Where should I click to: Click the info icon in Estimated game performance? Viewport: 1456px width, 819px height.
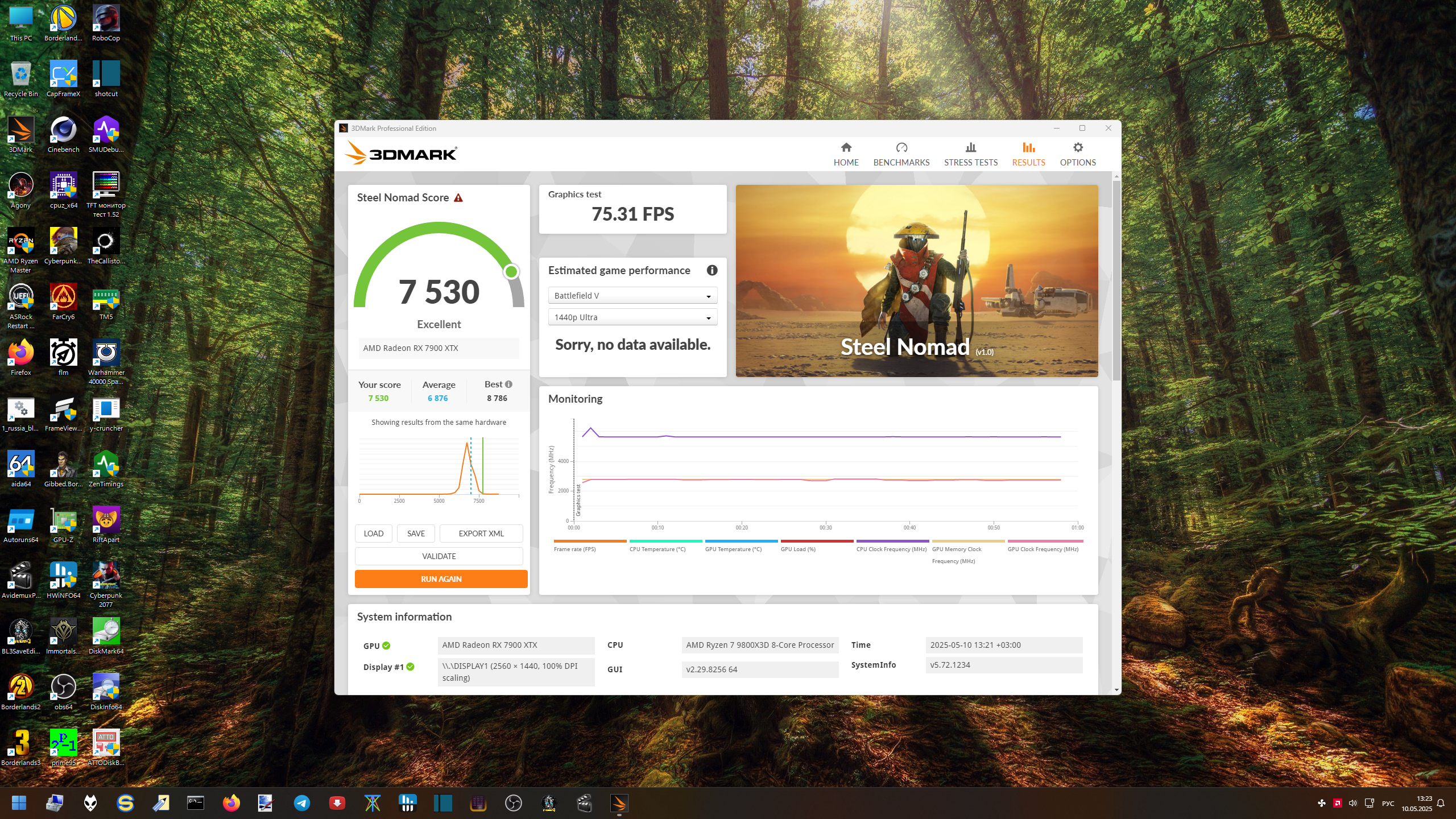(x=712, y=270)
